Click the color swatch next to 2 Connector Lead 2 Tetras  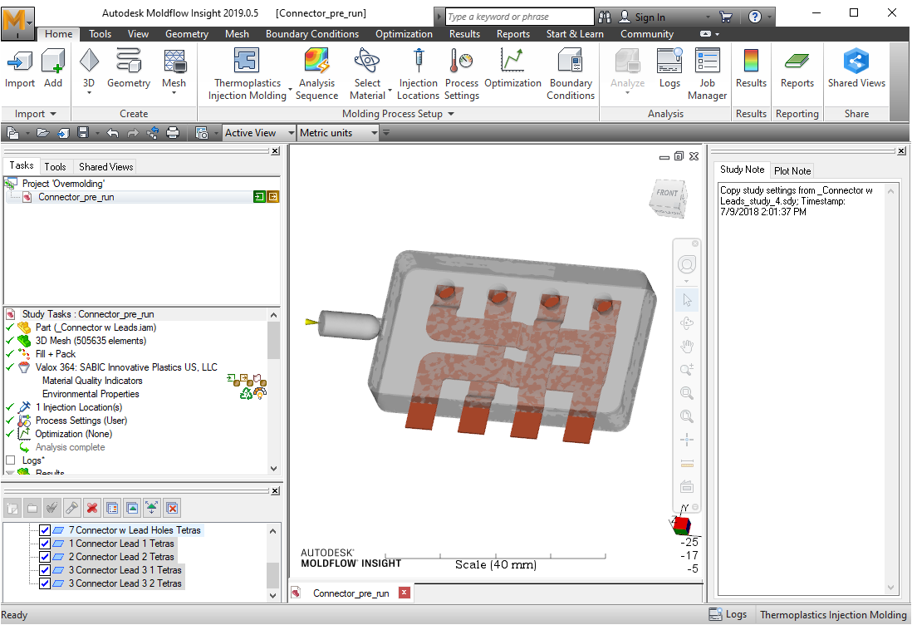click(58, 557)
